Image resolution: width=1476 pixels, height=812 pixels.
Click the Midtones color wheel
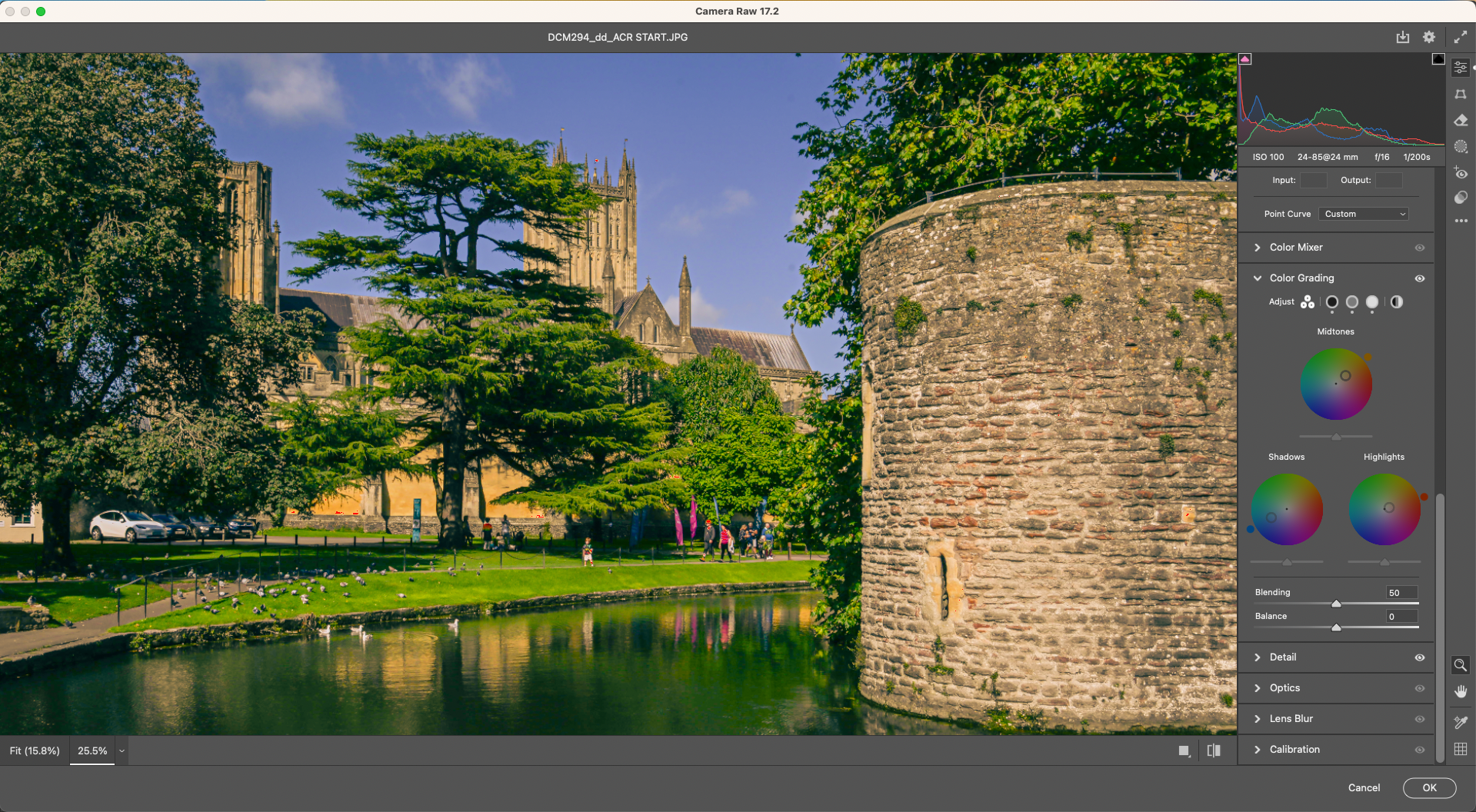1336,384
